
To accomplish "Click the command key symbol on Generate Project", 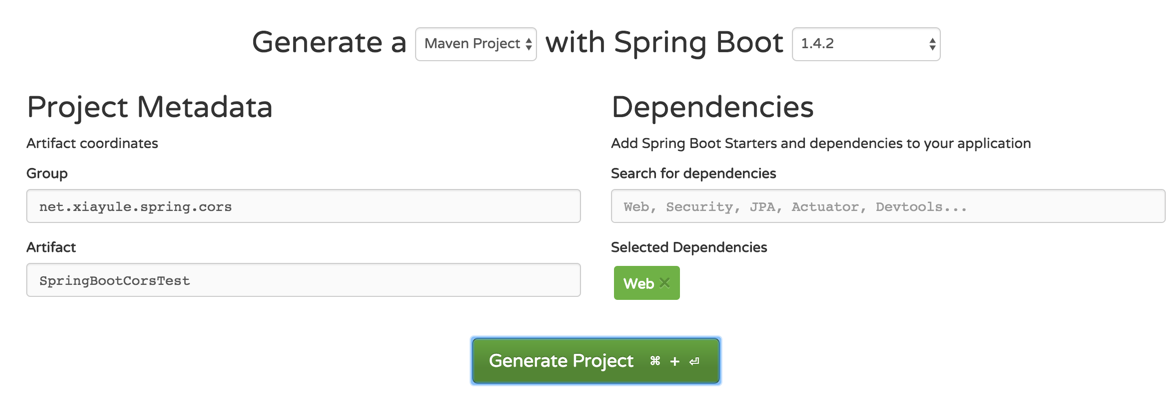I will [655, 361].
